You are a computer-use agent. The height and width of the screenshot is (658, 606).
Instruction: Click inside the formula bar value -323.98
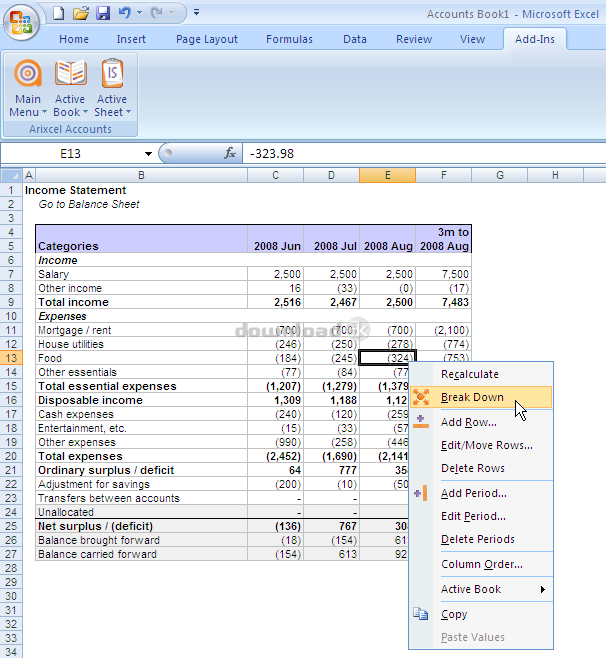click(272, 154)
